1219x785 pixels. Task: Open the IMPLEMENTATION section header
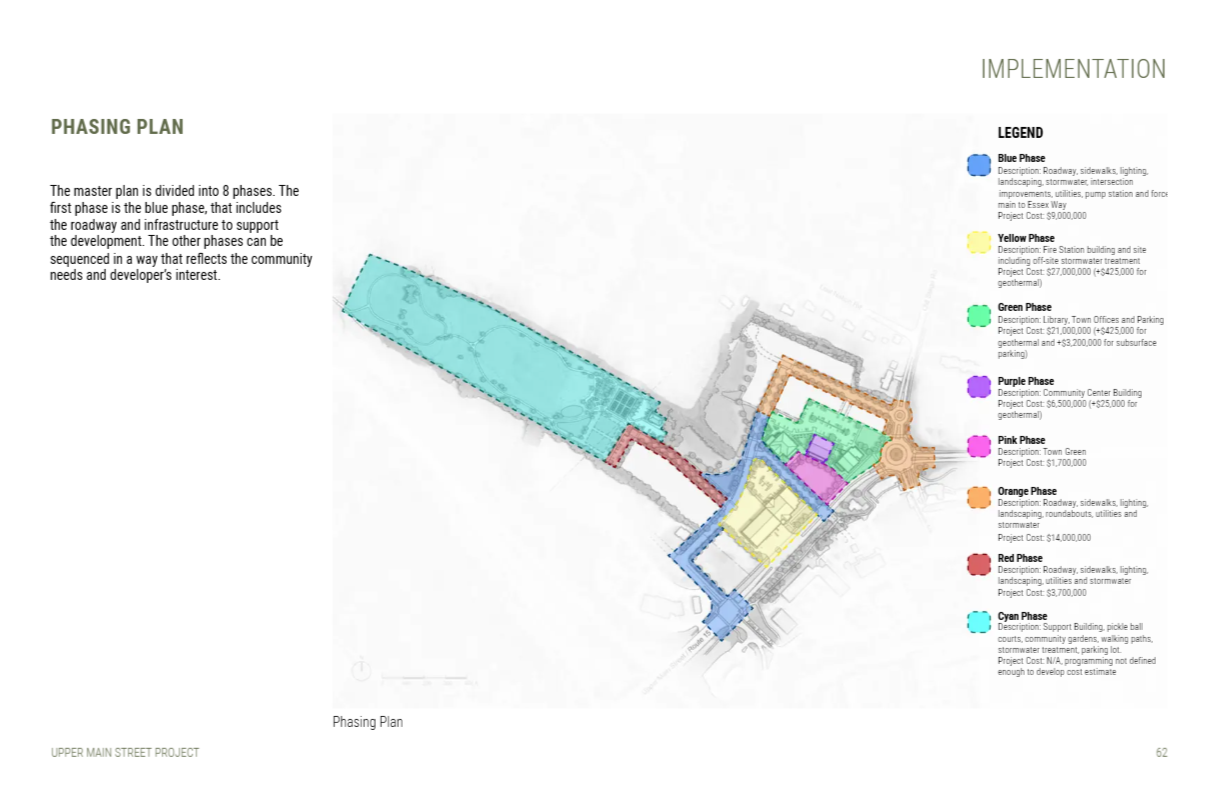coord(1074,68)
